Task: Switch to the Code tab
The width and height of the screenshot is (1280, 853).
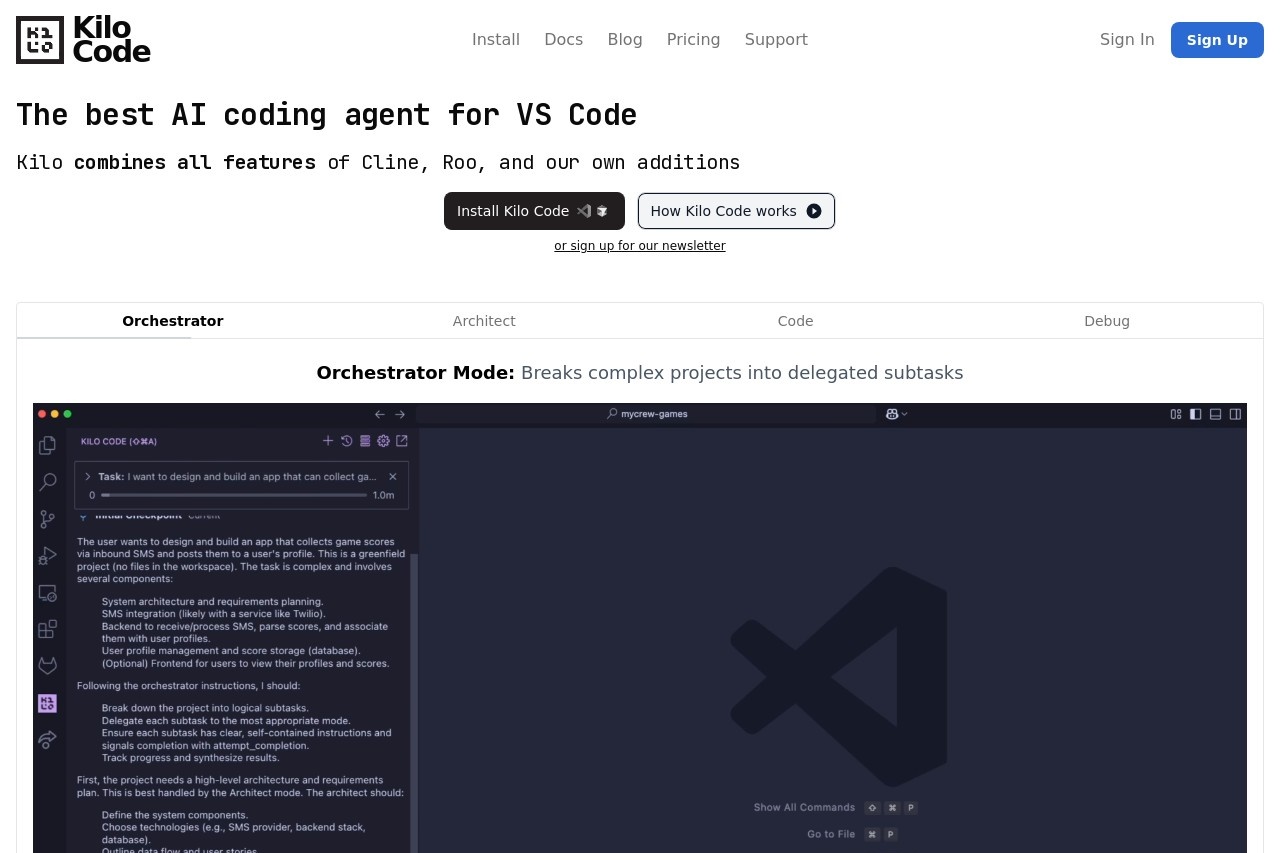Action: tap(796, 321)
